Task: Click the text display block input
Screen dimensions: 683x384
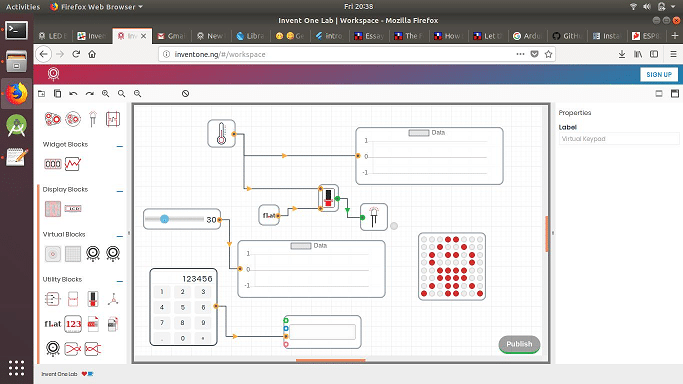Action: point(322,332)
